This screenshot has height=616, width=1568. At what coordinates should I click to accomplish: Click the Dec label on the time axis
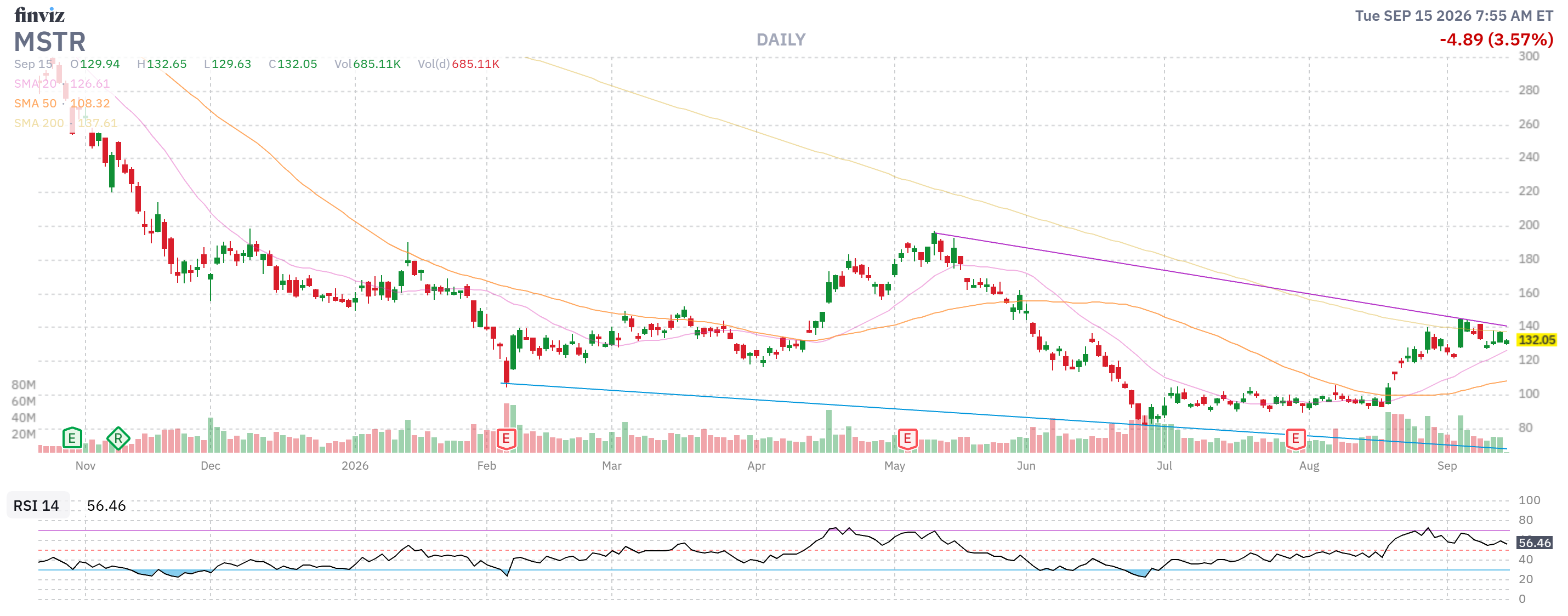click(x=210, y=466)
